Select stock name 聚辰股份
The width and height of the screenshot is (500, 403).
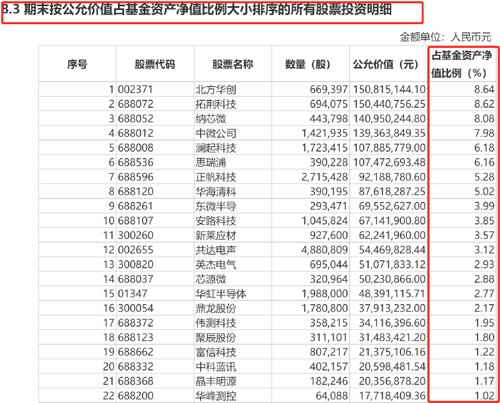[x=216, y=337]
